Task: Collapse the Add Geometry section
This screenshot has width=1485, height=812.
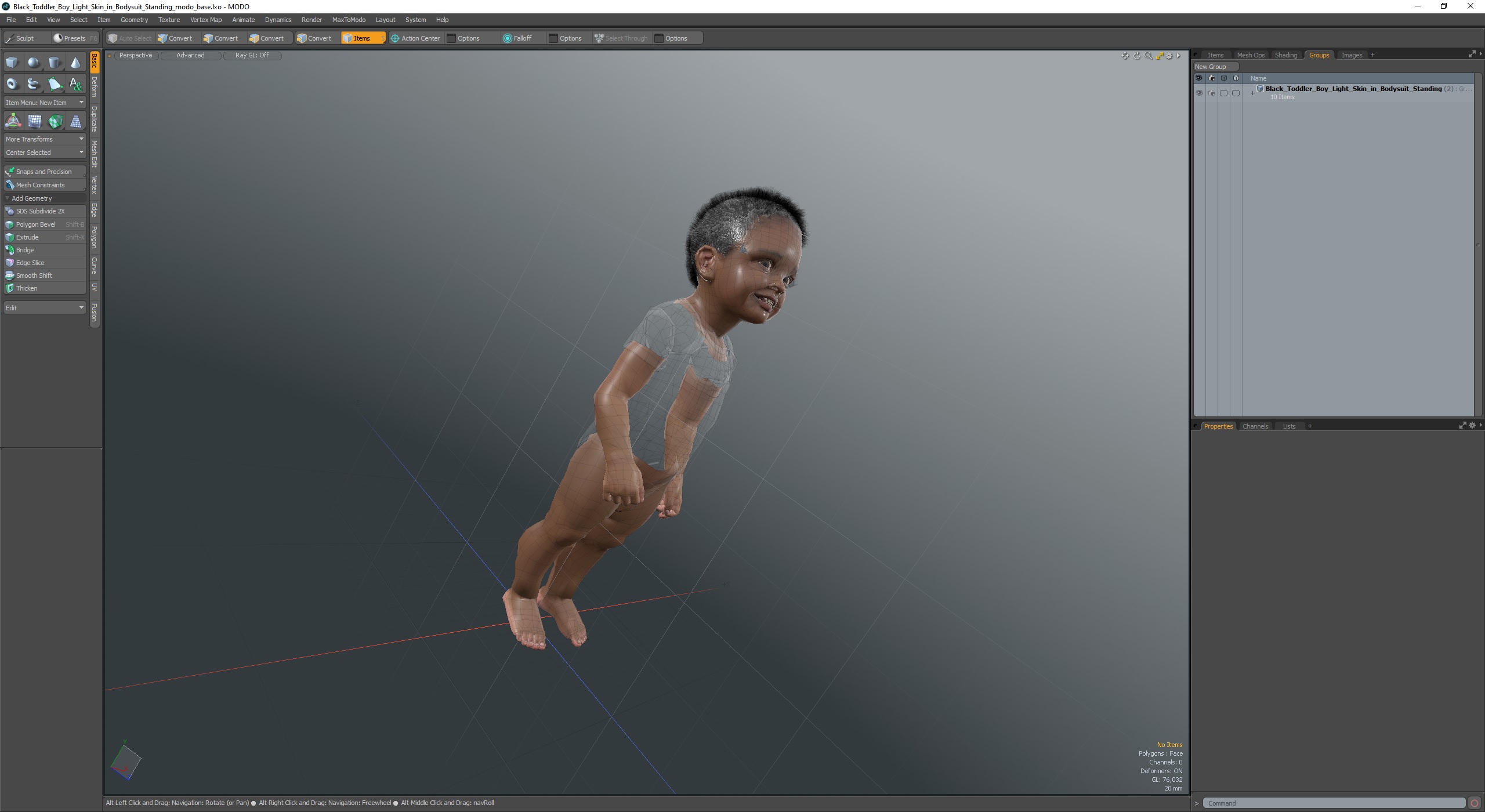Action: (x=8, y=198)
